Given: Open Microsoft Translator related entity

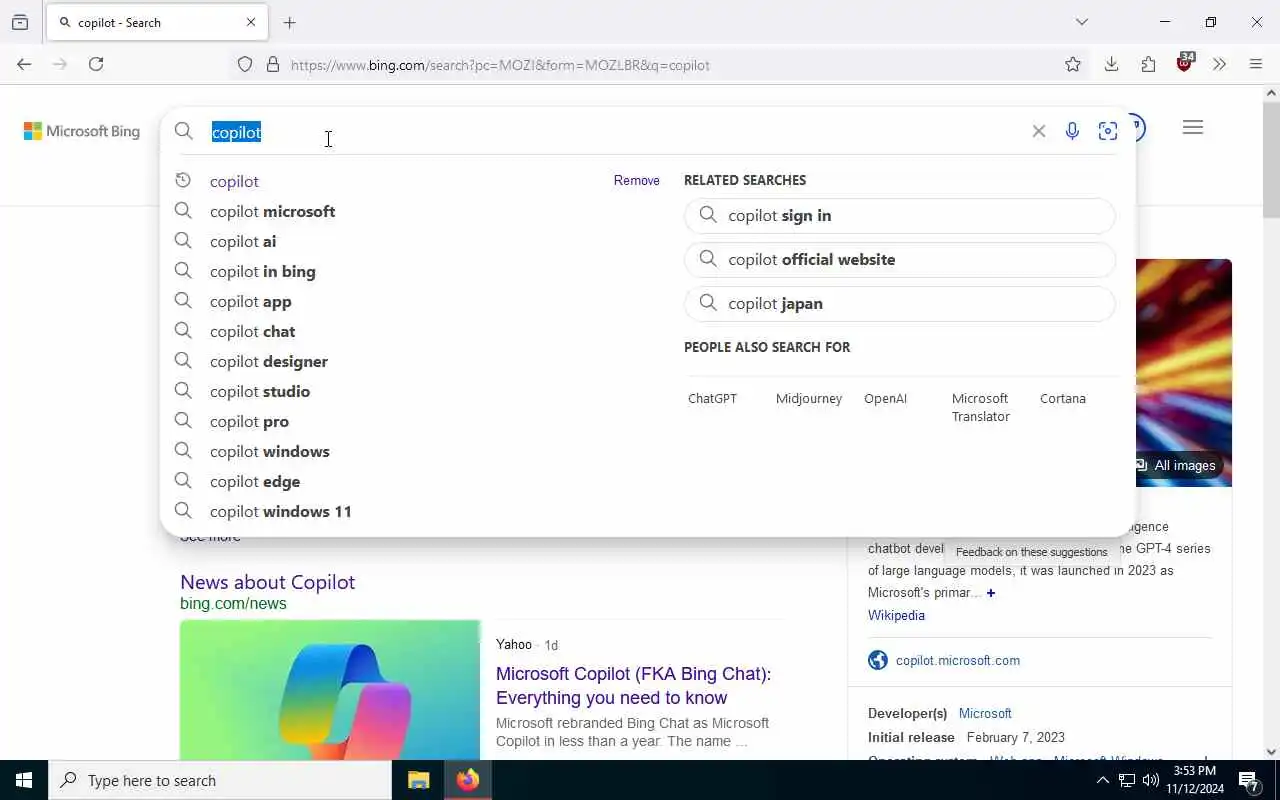Looking at the screenshot, I should coord(980,407).
